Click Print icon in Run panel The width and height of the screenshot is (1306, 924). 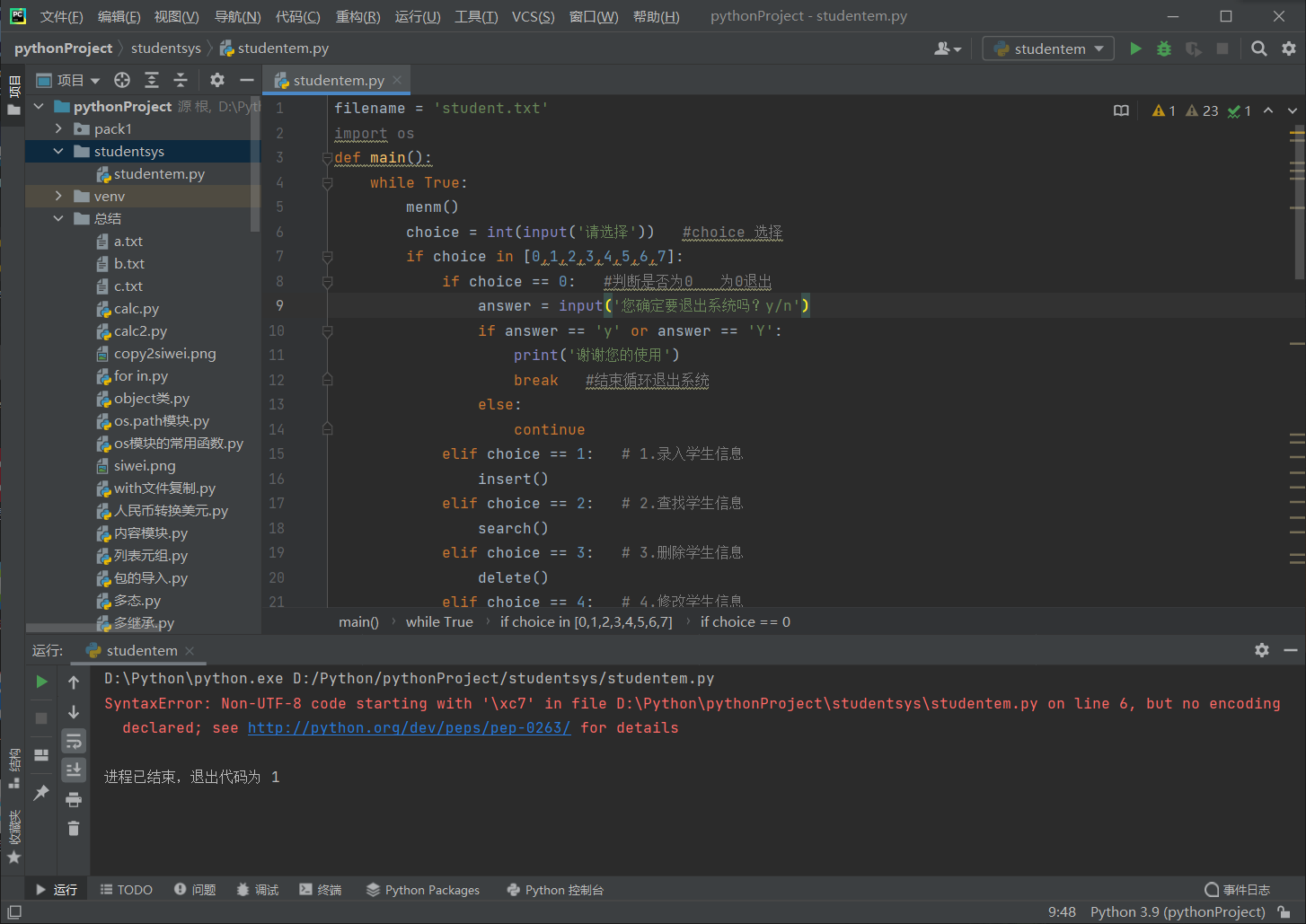click(x=74, y=799)
